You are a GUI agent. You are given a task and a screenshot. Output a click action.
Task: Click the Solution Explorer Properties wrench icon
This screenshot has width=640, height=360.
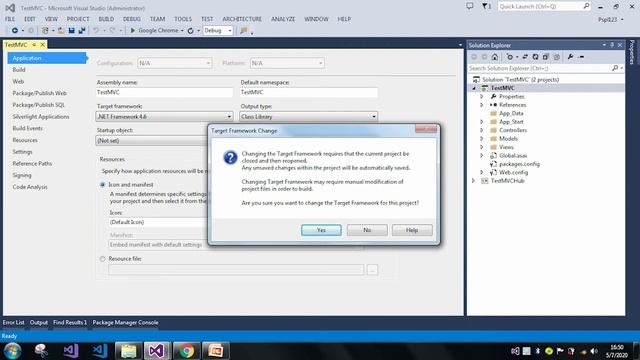(x=570, y=57)
